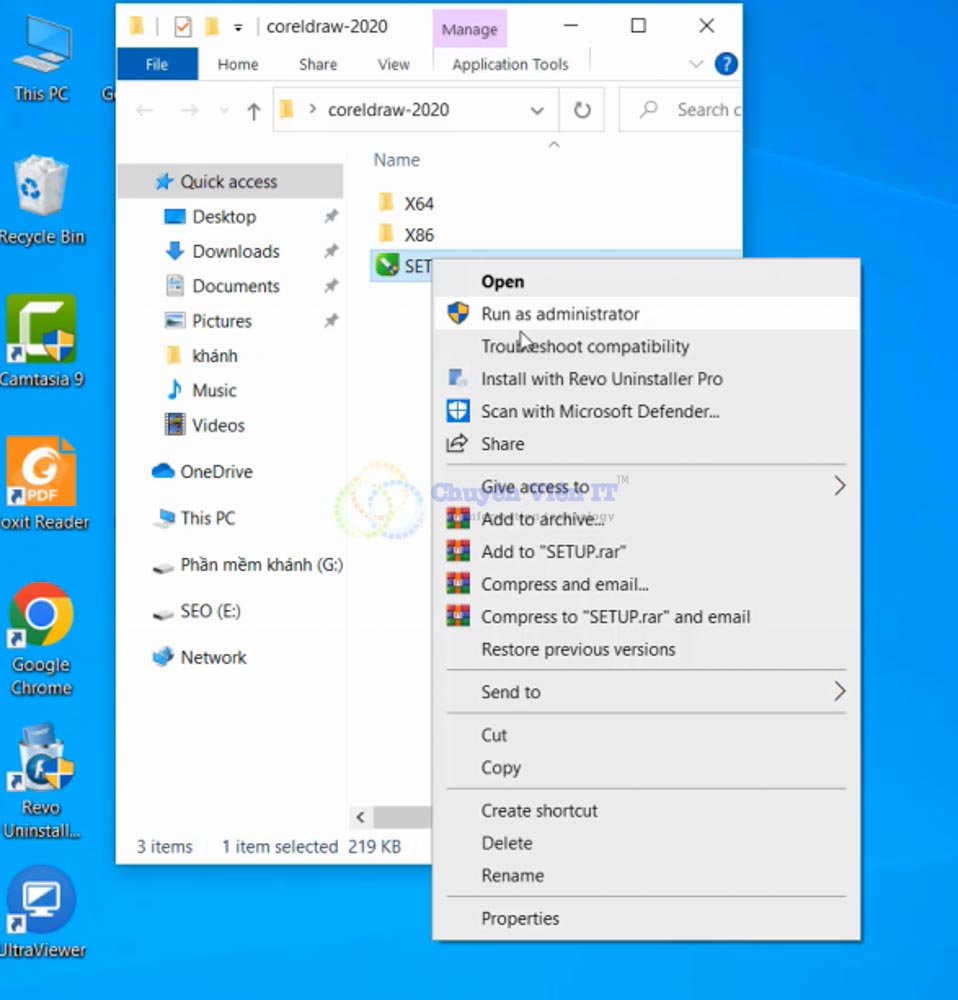This screenshot has width=958, height=1000.
Task: Click the up-arrow parent folder button
Action: click(254, 111)
